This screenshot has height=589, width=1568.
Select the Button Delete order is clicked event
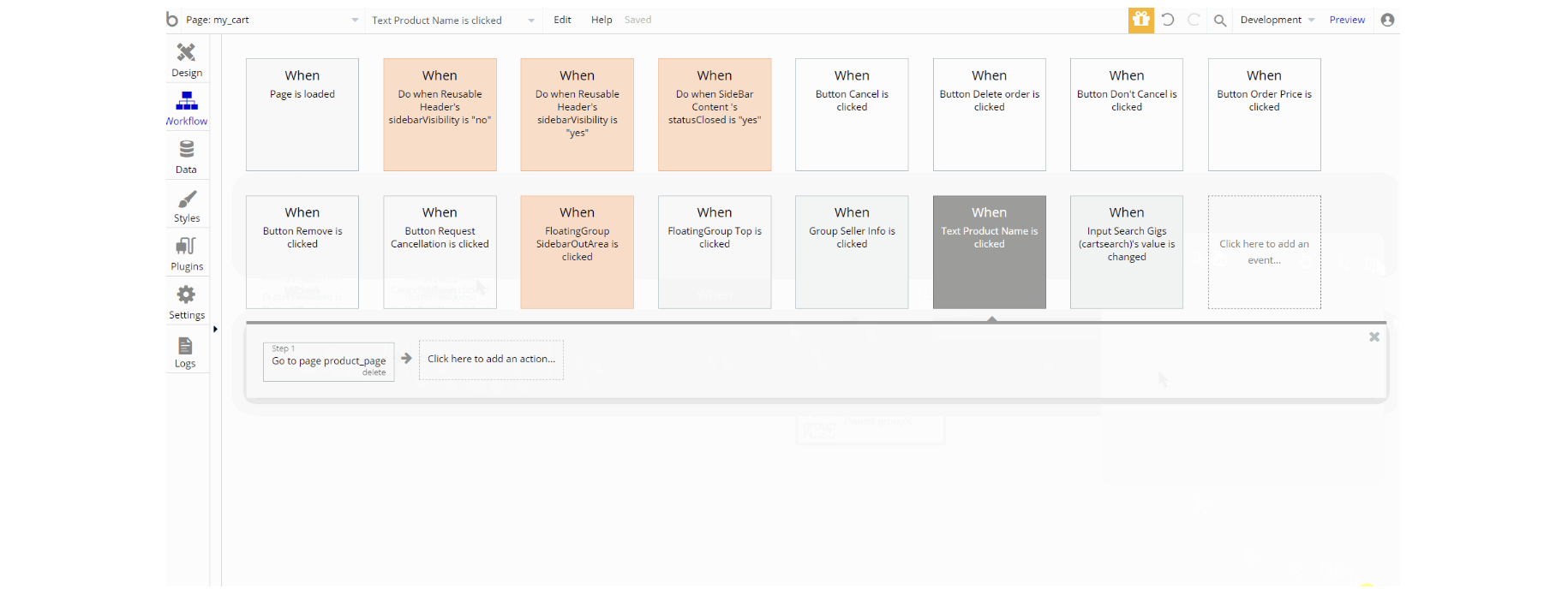point(989,115)
